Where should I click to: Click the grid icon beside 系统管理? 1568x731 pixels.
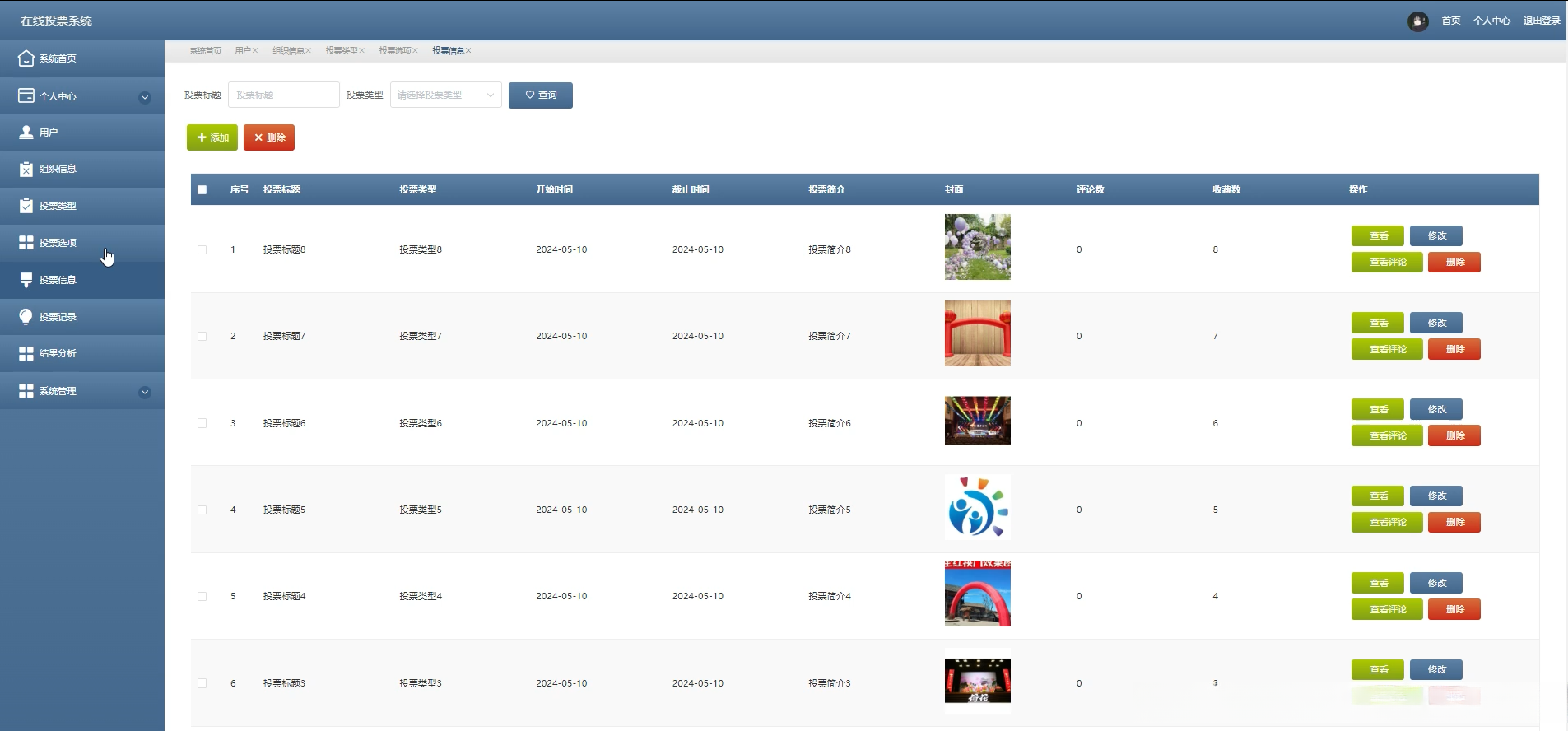(26, 390)
